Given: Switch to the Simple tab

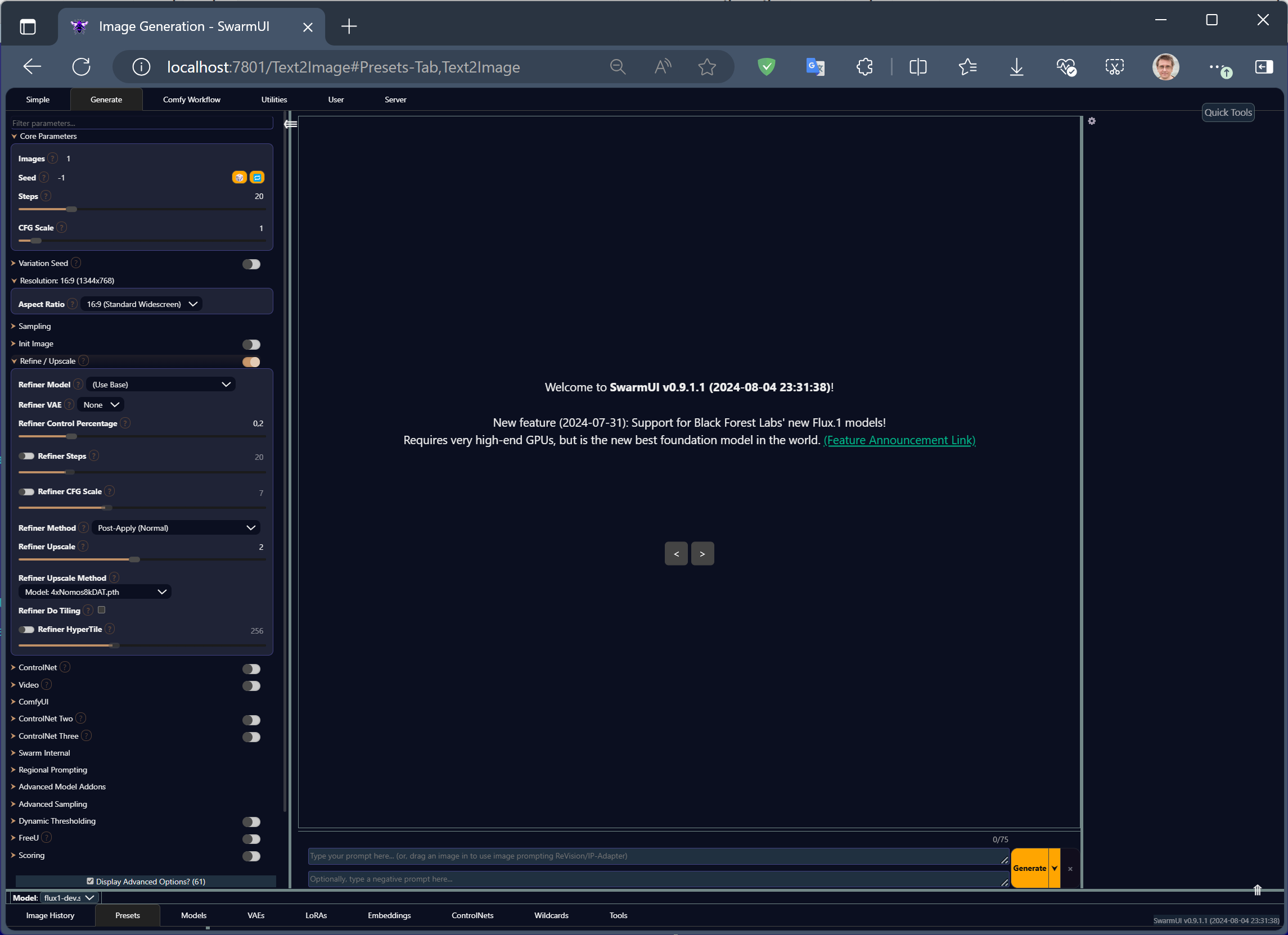Looking at the screenshot, I should pyautogui.click(x=38, y=100).
